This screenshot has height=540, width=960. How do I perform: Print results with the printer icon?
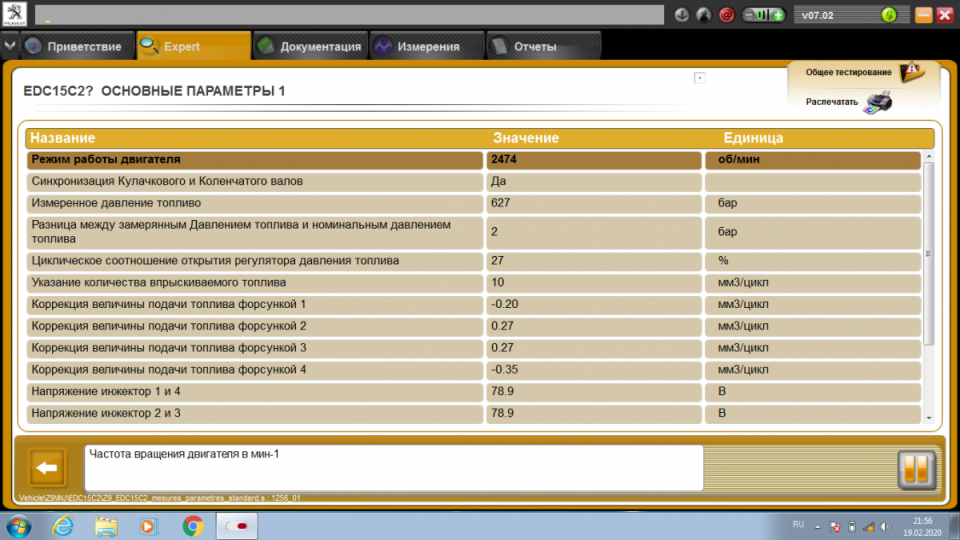877,102
